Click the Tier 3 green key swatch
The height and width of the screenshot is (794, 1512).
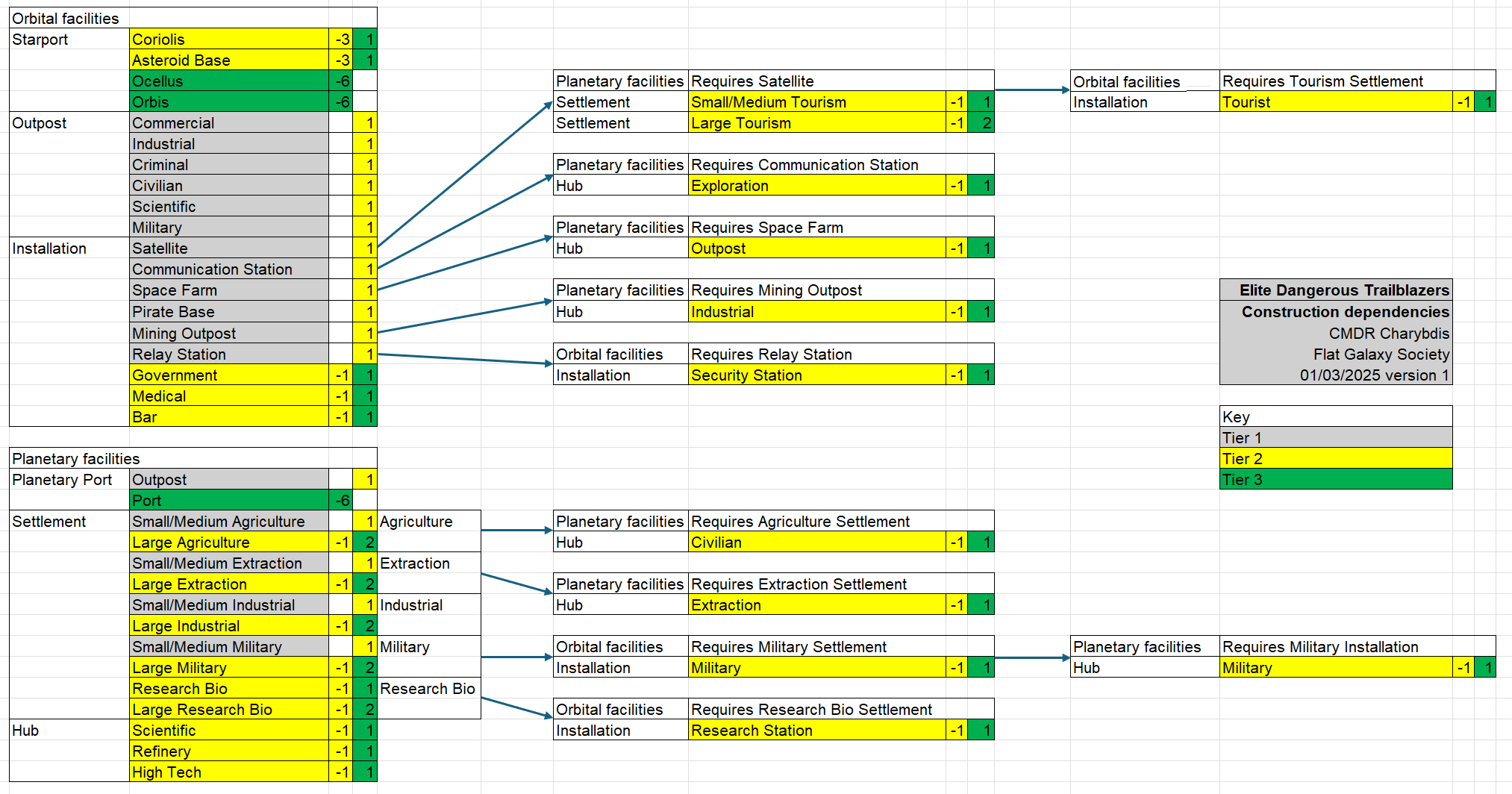(1336, 479)
